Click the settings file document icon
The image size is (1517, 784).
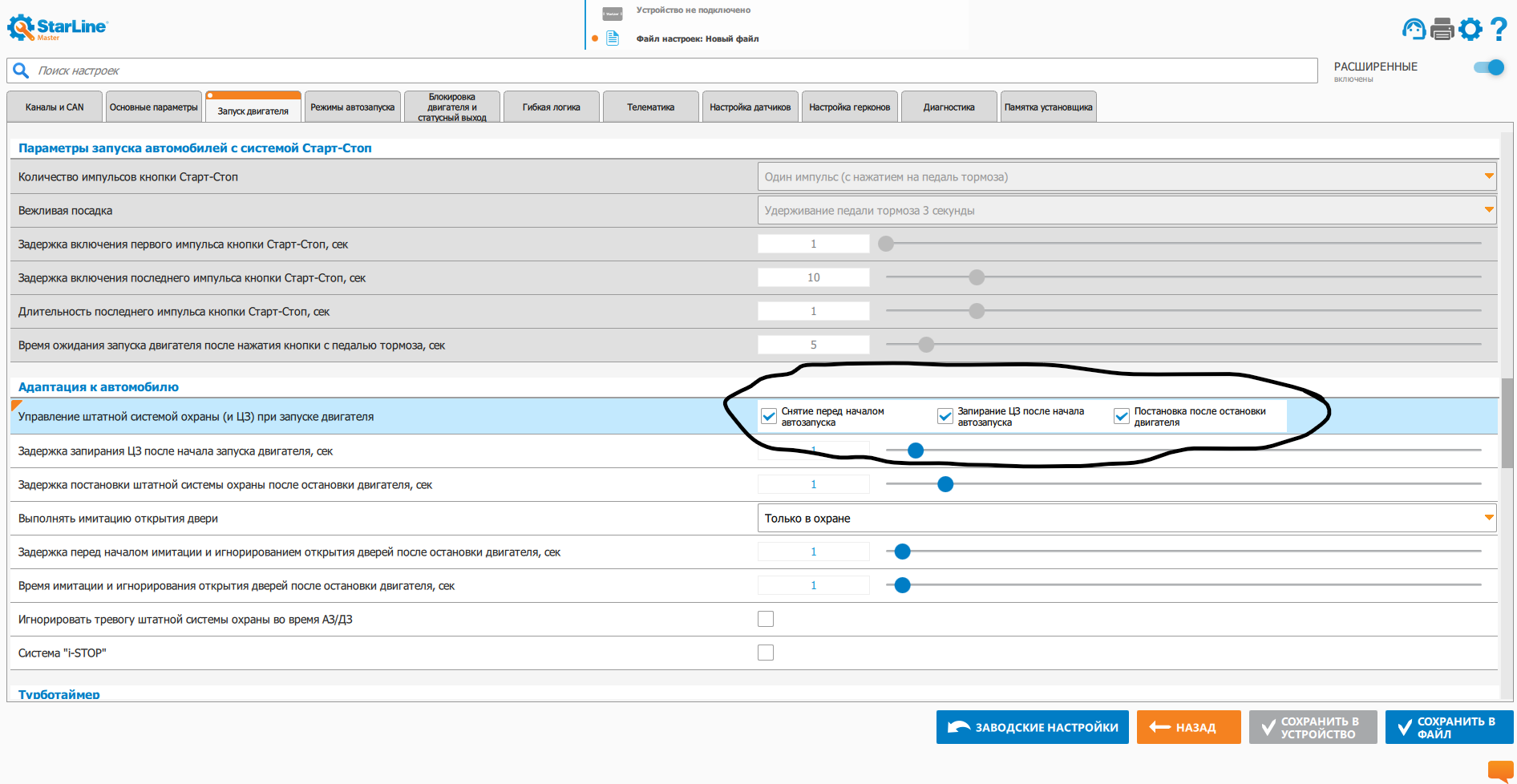613,38
